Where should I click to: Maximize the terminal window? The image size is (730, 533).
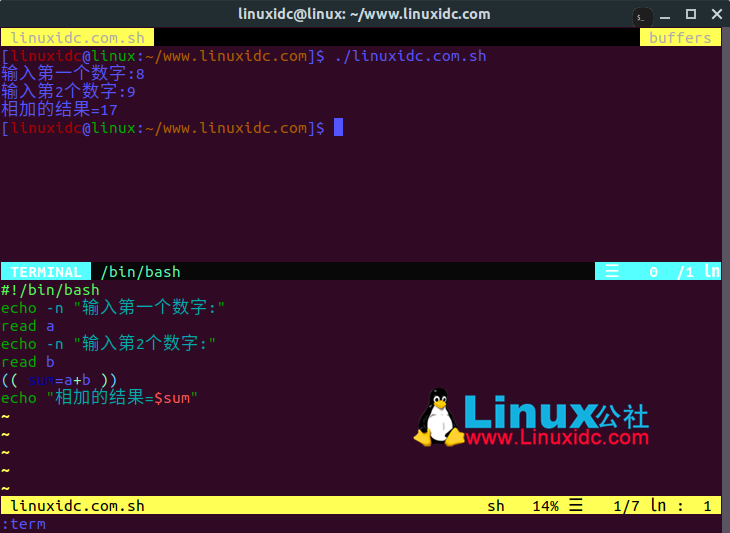691,14
